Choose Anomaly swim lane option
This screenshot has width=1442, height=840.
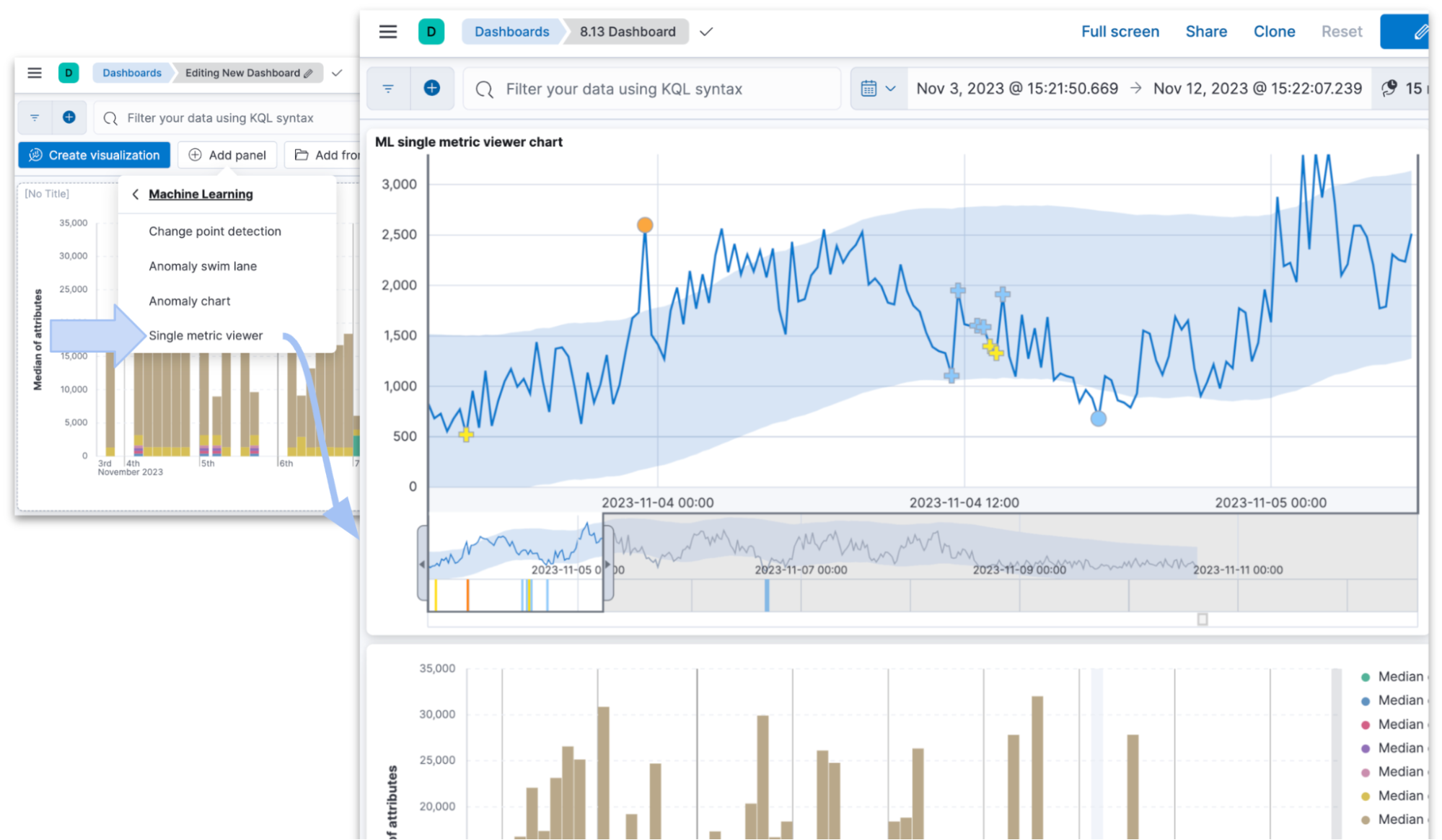click(203, 266)
